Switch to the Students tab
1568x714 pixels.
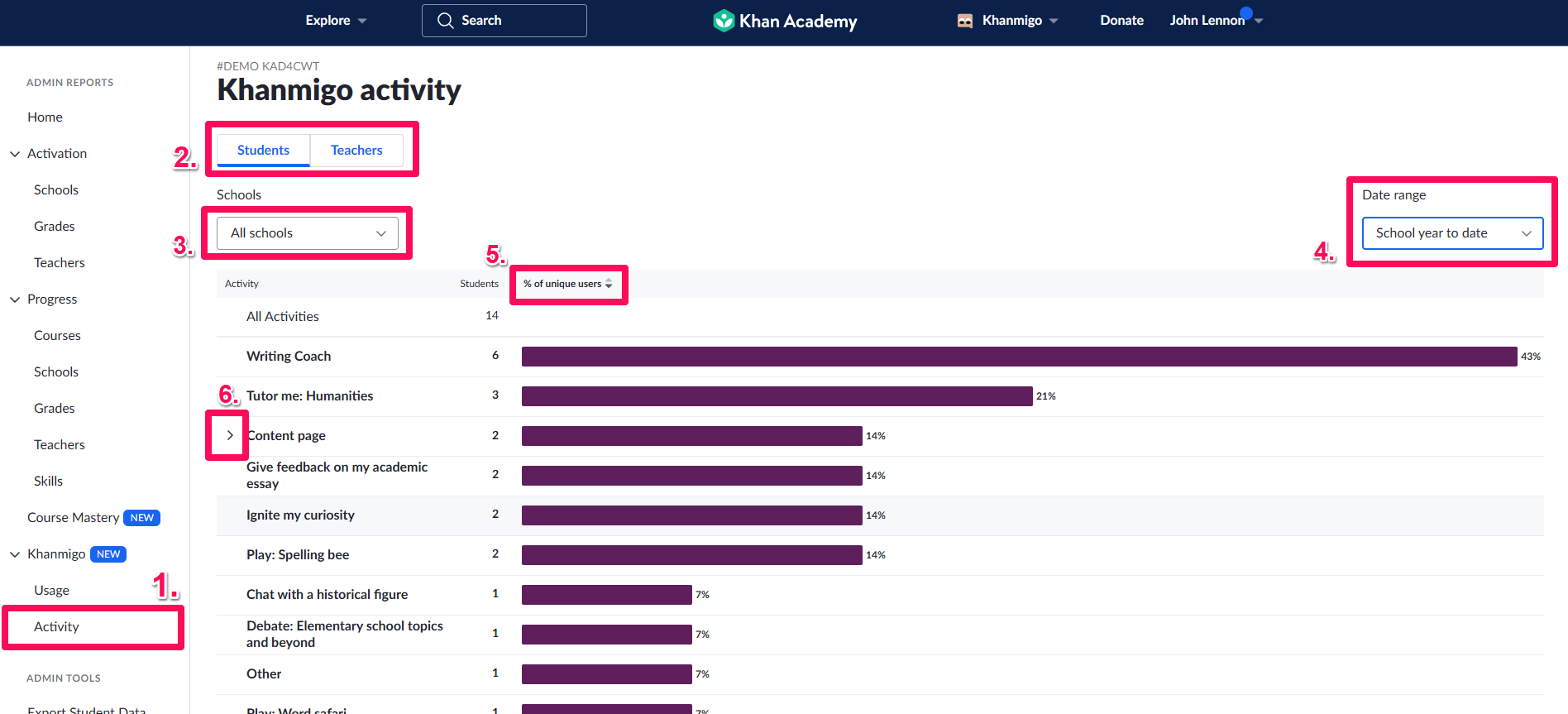pos(263,151)
